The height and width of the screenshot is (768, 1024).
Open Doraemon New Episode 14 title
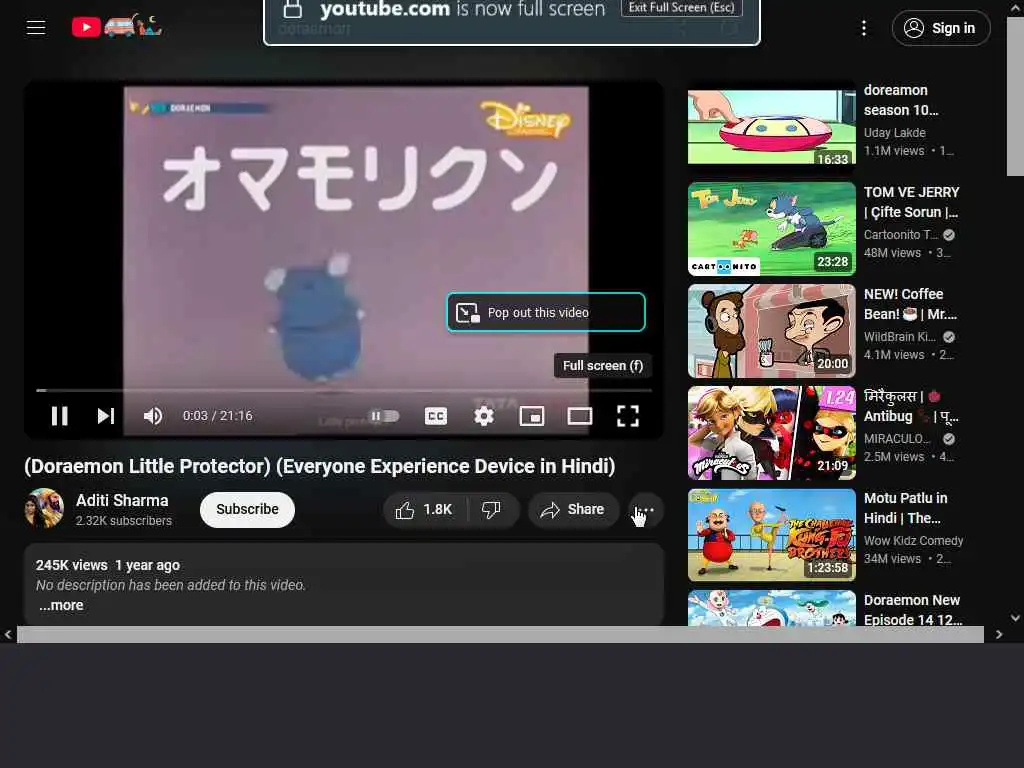(x=913, y=609)
